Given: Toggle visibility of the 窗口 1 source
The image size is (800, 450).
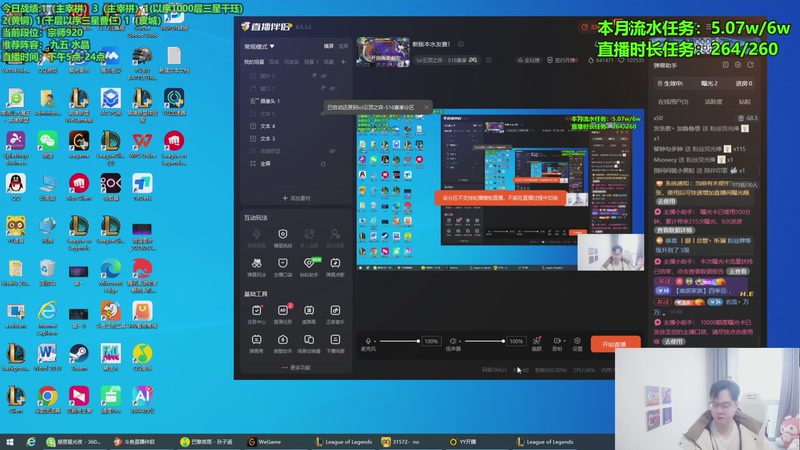Looking at the screenshot, I should click(x=332, y=88).
